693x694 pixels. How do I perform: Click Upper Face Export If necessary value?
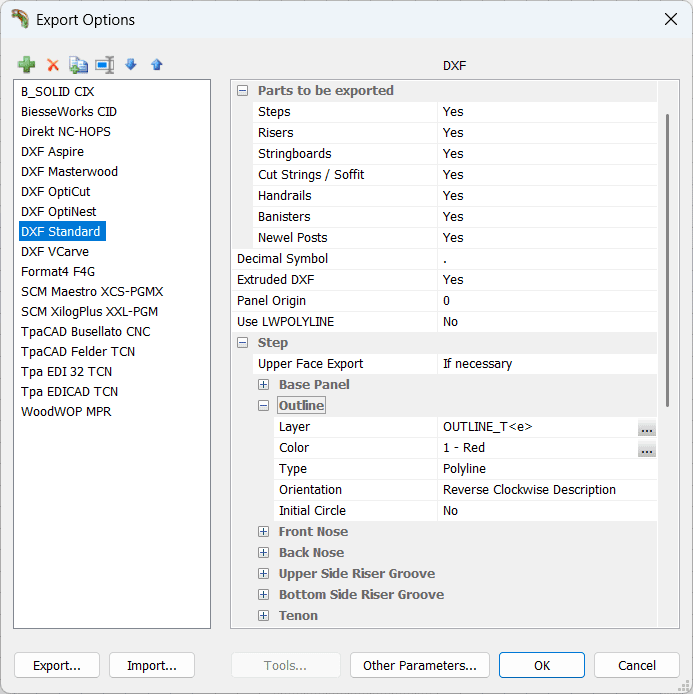[547, 364]
